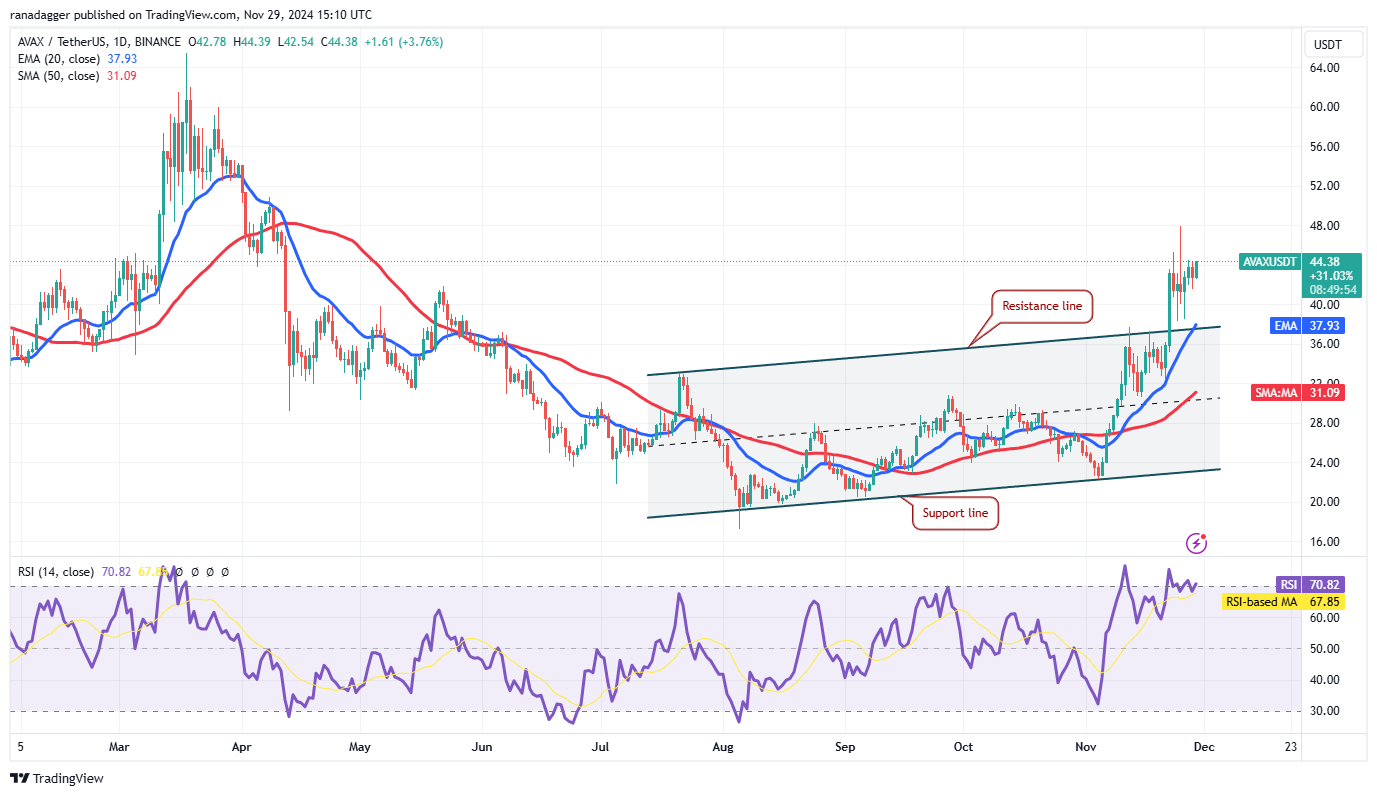Click the Nov label on time axis

[x=1084, y=747]
